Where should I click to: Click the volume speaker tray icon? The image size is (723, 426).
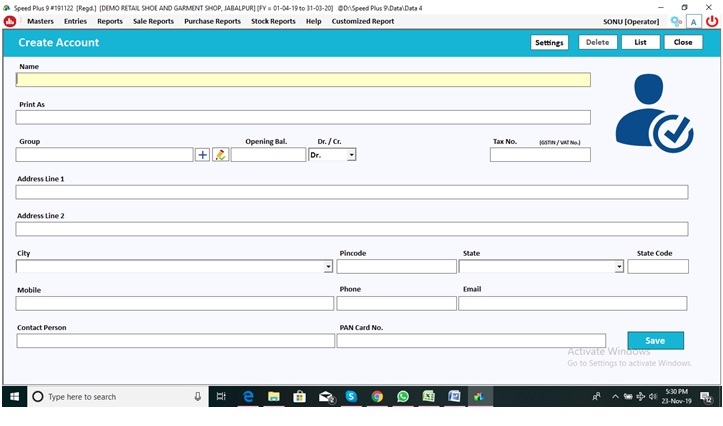click(652, 396)
